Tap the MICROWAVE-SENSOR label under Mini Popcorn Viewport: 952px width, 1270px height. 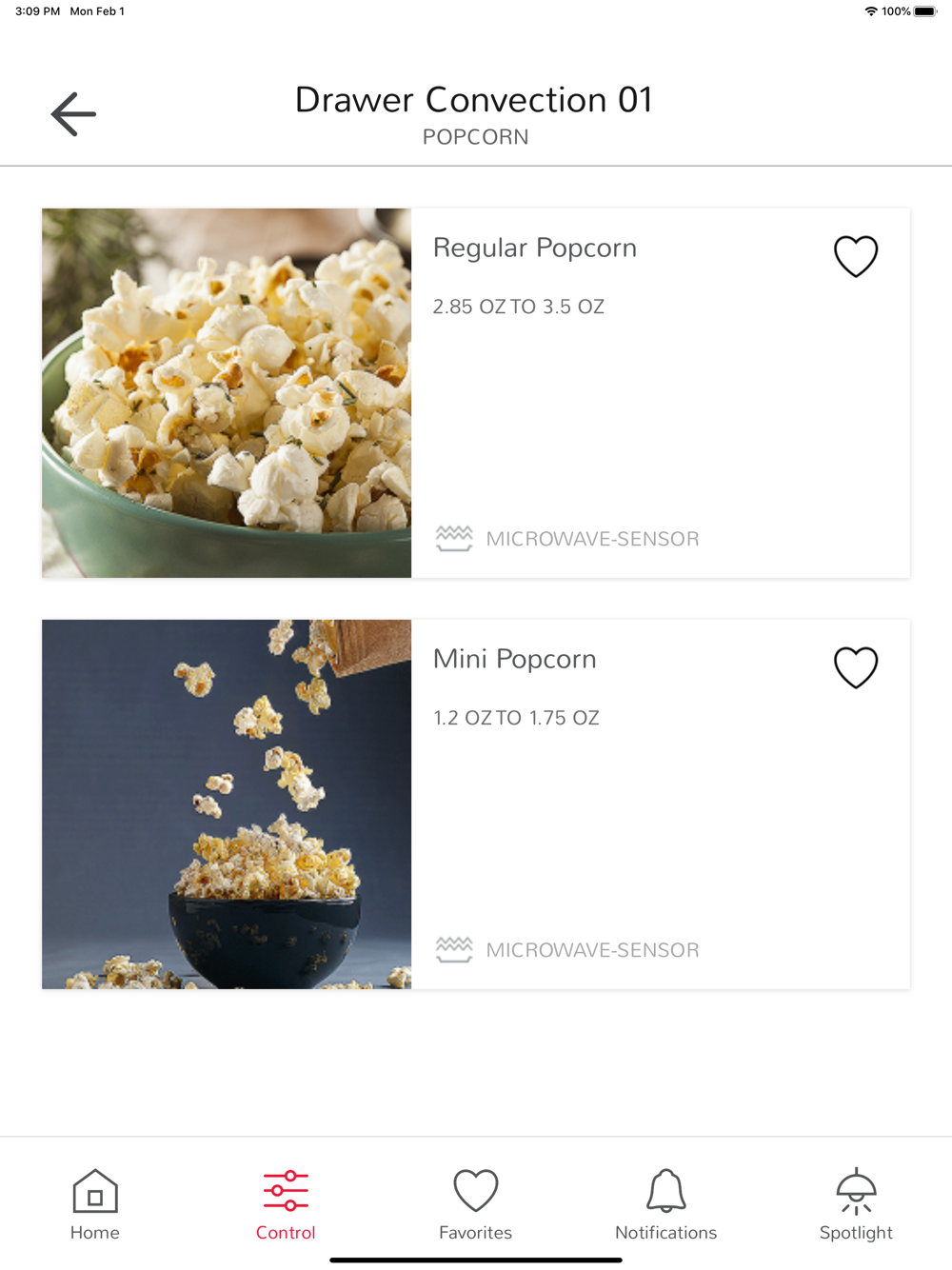pos(593,950)
